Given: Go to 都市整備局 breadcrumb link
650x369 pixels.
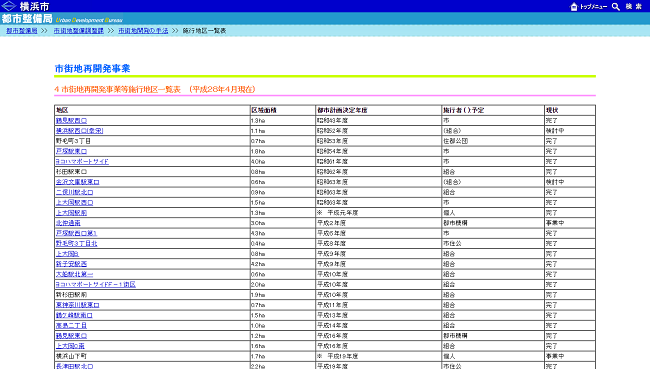Looking at the screenshot, I should tap(22, 31).
